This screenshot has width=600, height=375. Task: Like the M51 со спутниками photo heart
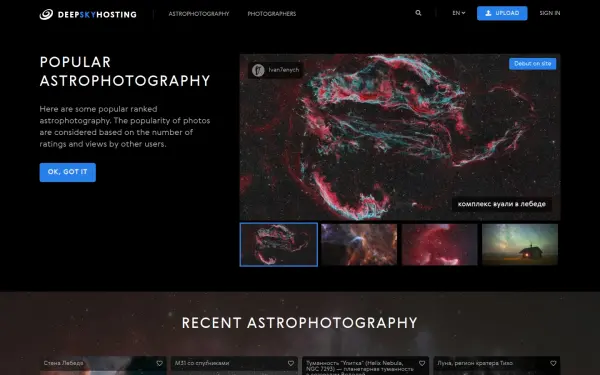(290, 364)
